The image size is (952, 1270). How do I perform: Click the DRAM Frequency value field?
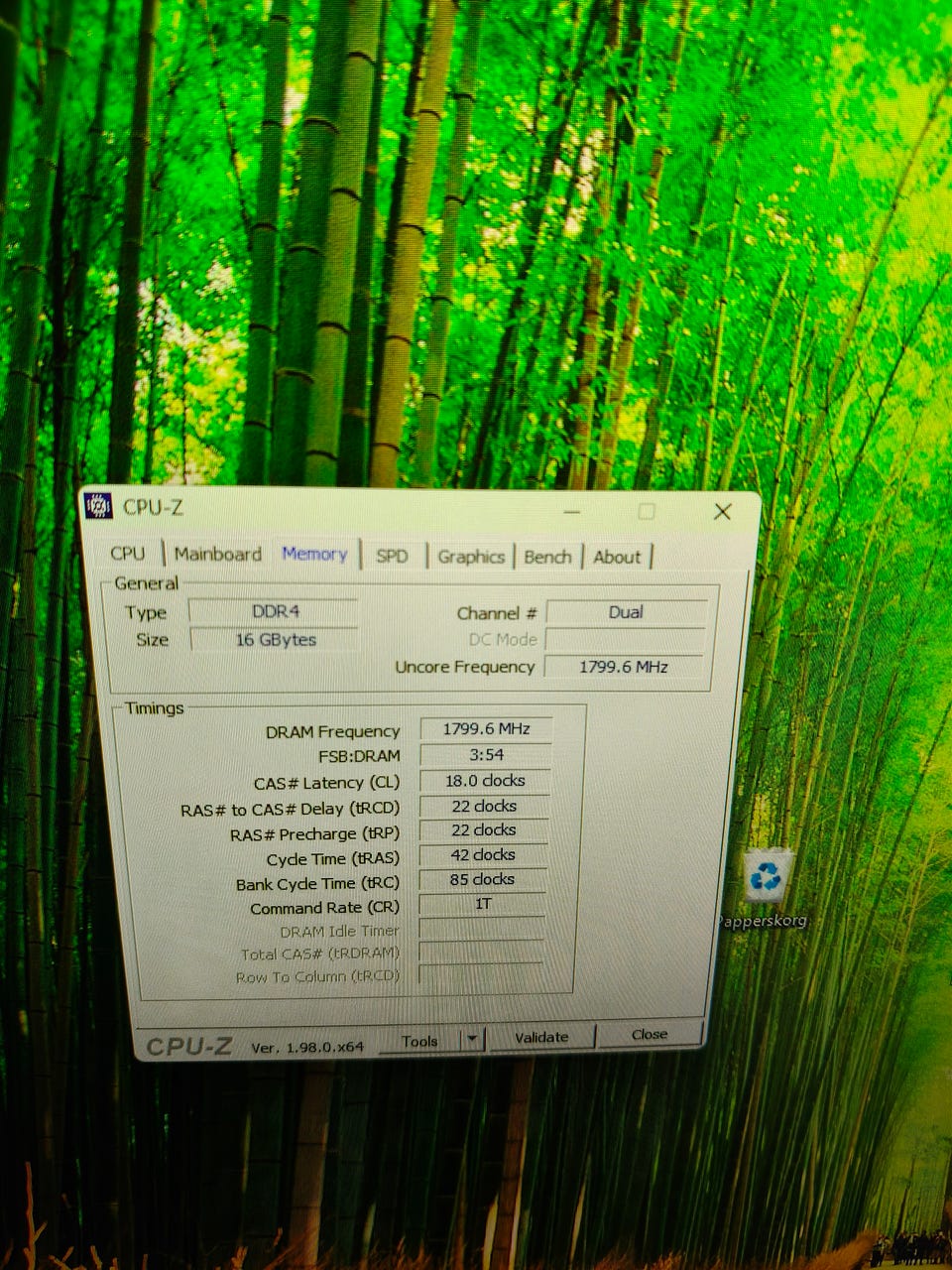(486, 729)
